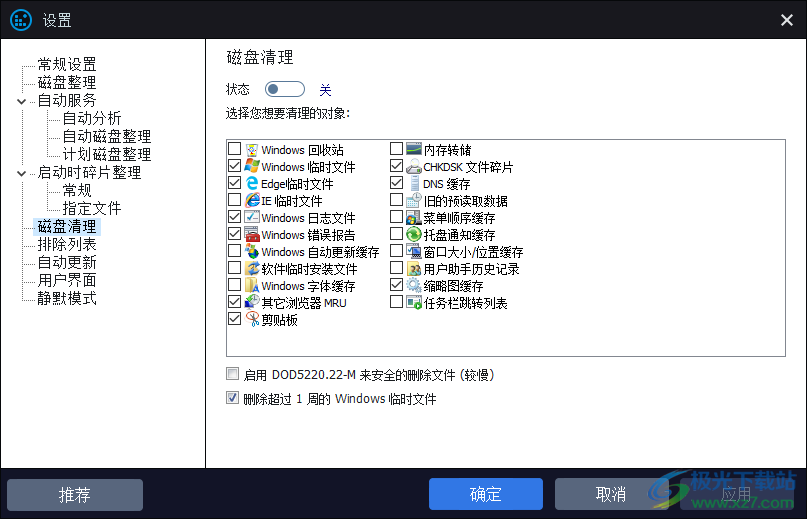Check the IE 临时文件 checkbox
Screen dimensions: 807x519
tap(234, 200)
